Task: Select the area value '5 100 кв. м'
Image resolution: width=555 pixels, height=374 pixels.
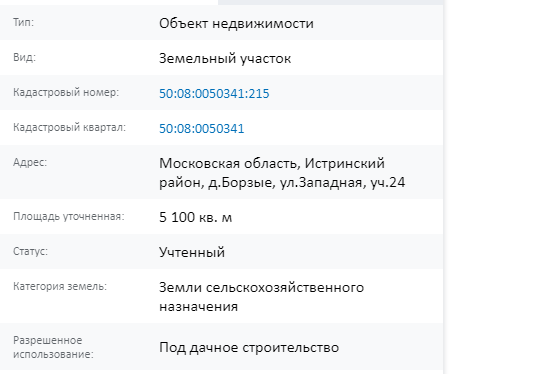Action: 195,217
